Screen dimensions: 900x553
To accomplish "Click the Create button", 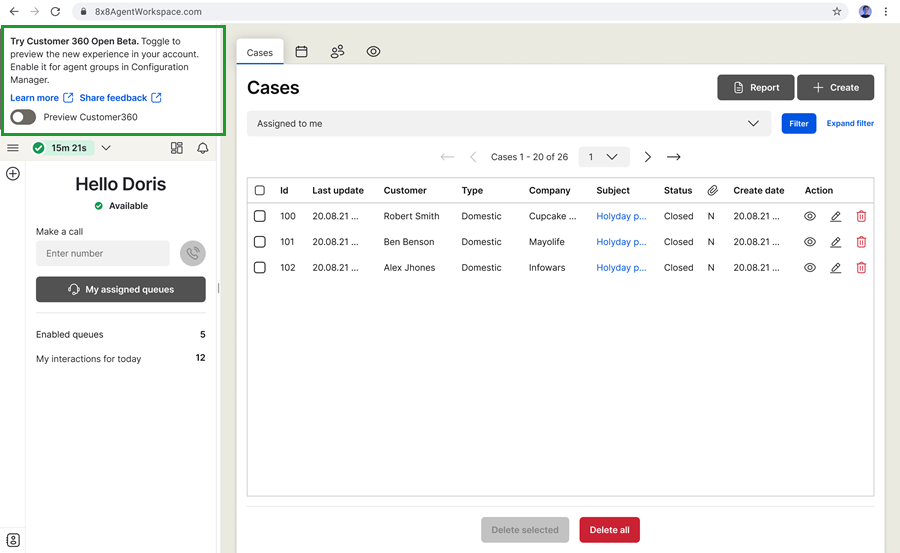I will [x=835, y=88].
